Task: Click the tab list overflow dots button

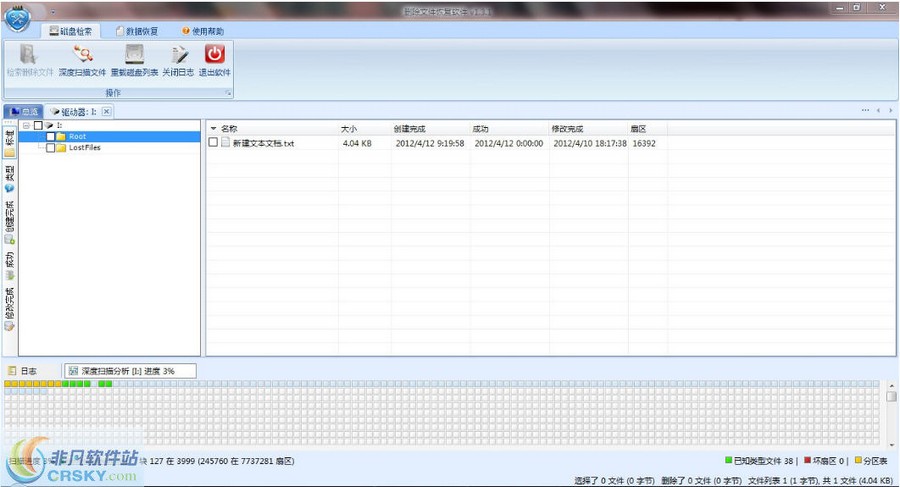Action: [x=865, y=110]
